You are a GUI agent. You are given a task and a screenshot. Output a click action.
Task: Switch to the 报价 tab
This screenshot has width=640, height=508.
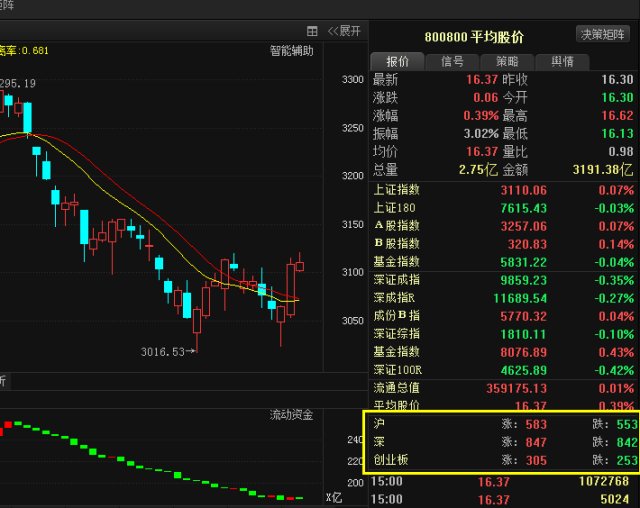[x=397, y=61]
